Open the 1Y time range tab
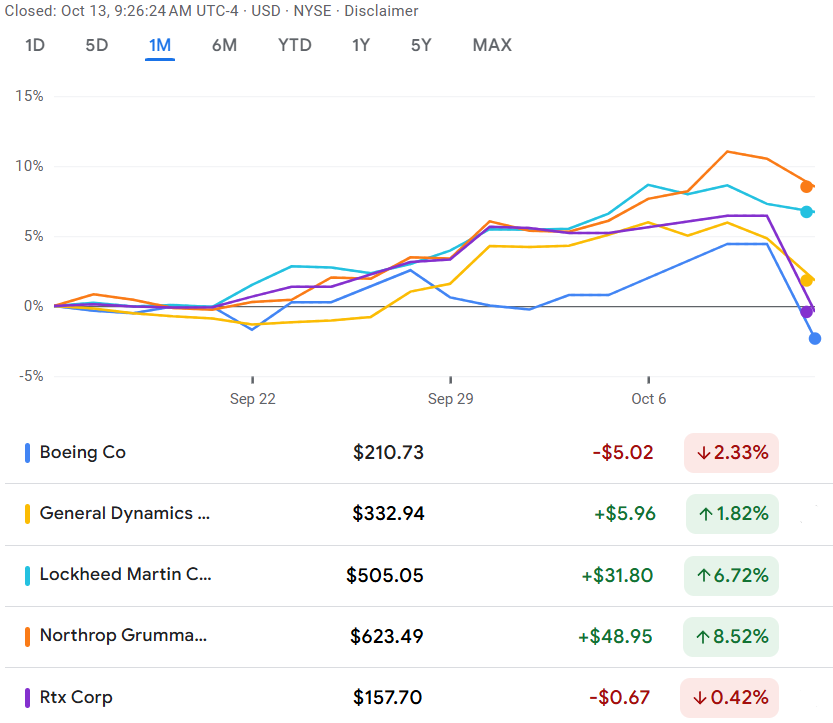 361,45
